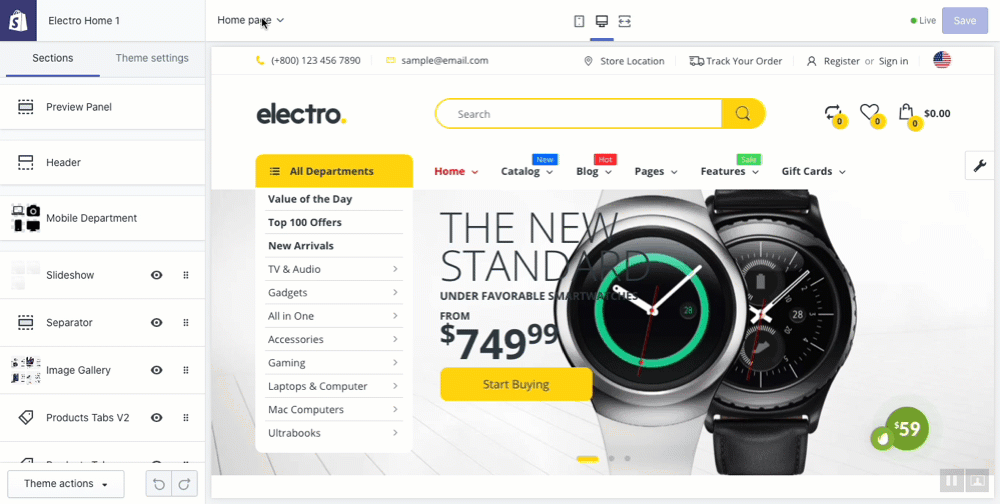Screen dimensions: 1000x504
Task: Open the Theme actions dropdown
Action: [x=66, y=484]
